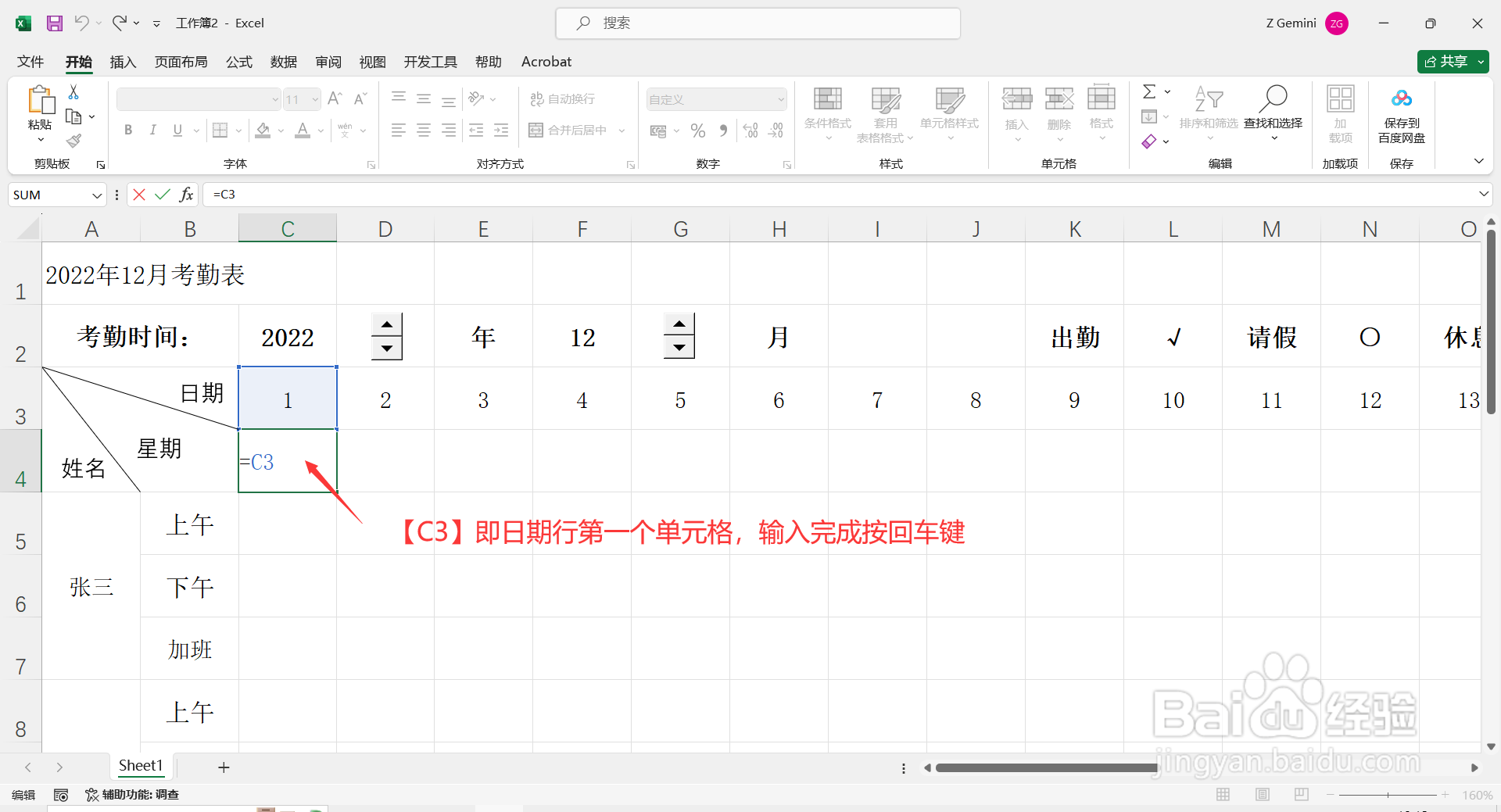
Task: Click the AutoSum Σ icon
Action: click(x=1150, y=91)
